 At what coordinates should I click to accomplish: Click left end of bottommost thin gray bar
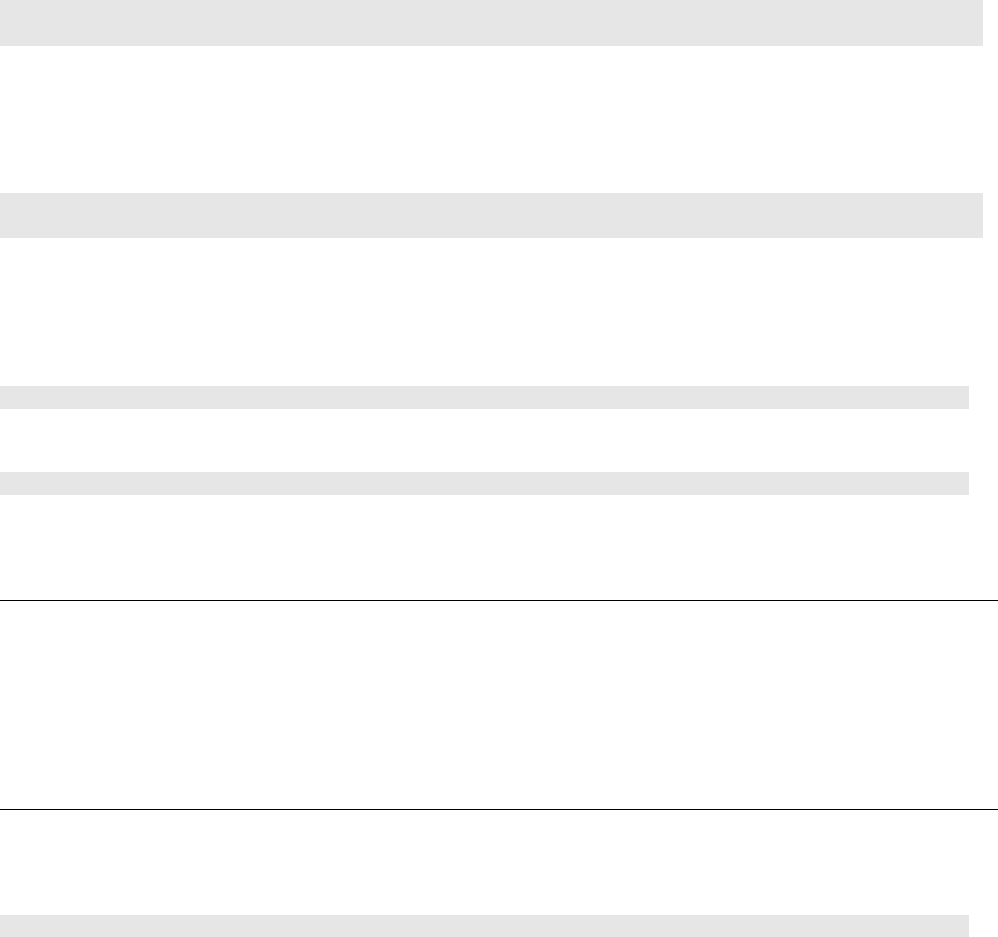(x=8, y=925)
